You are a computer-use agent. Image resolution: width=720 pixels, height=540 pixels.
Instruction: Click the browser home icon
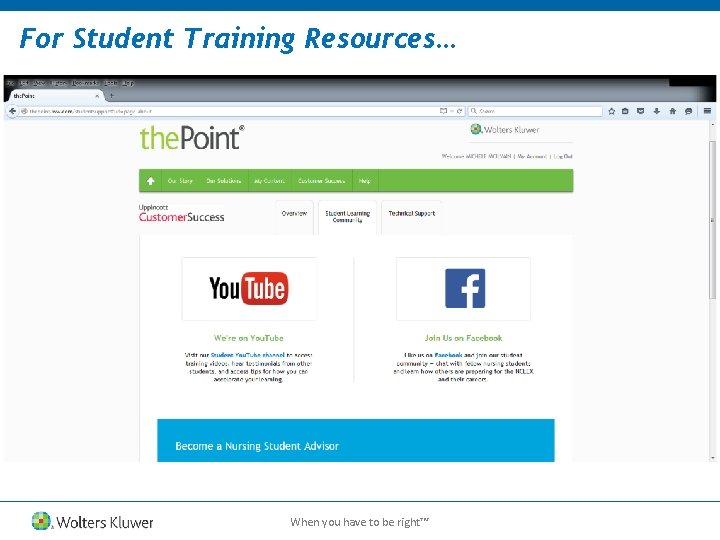coord(673,111)
